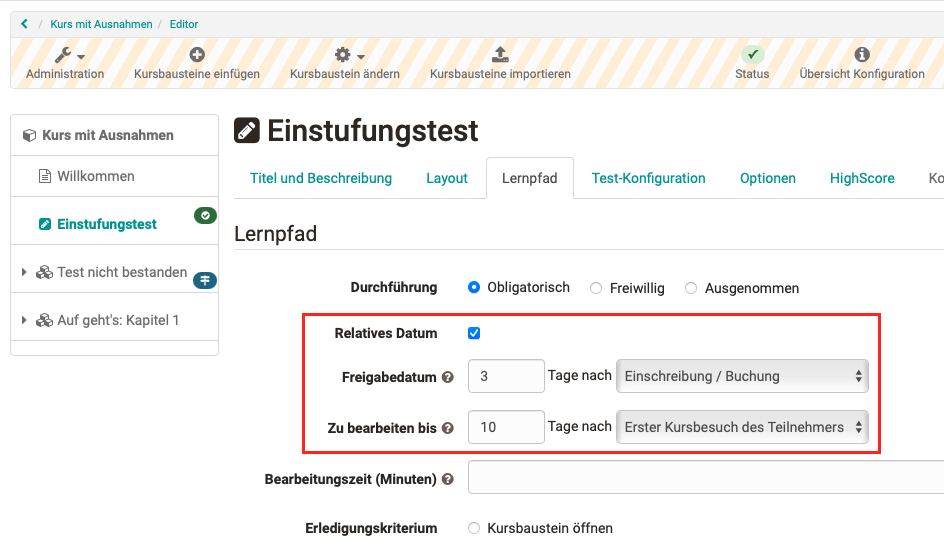The width and height of the screenshot is (944, 545).
Task: Expand the Test nicht bestanden node
Action: (x=24, y=272)
